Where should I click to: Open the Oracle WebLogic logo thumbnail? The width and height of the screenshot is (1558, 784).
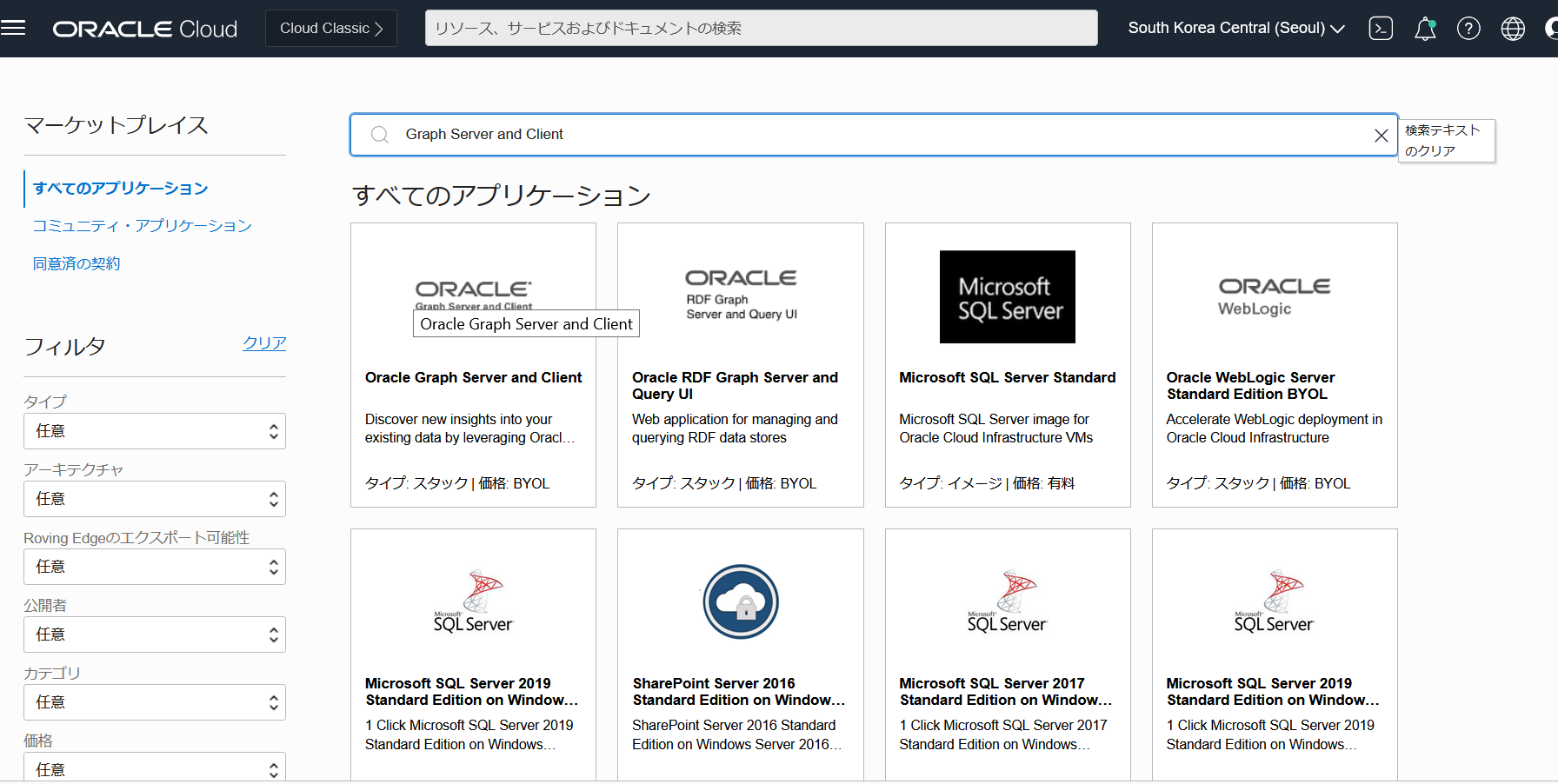coord(1275,296)
